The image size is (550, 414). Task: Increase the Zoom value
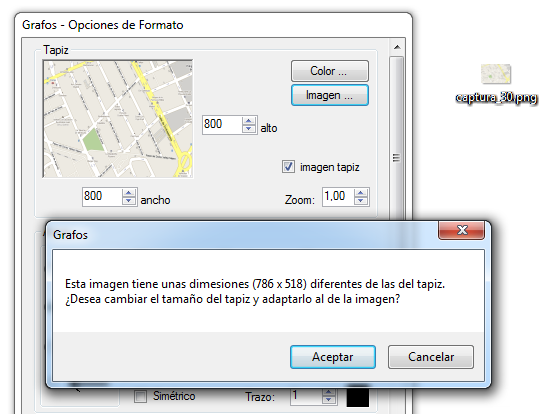[361, 193]
